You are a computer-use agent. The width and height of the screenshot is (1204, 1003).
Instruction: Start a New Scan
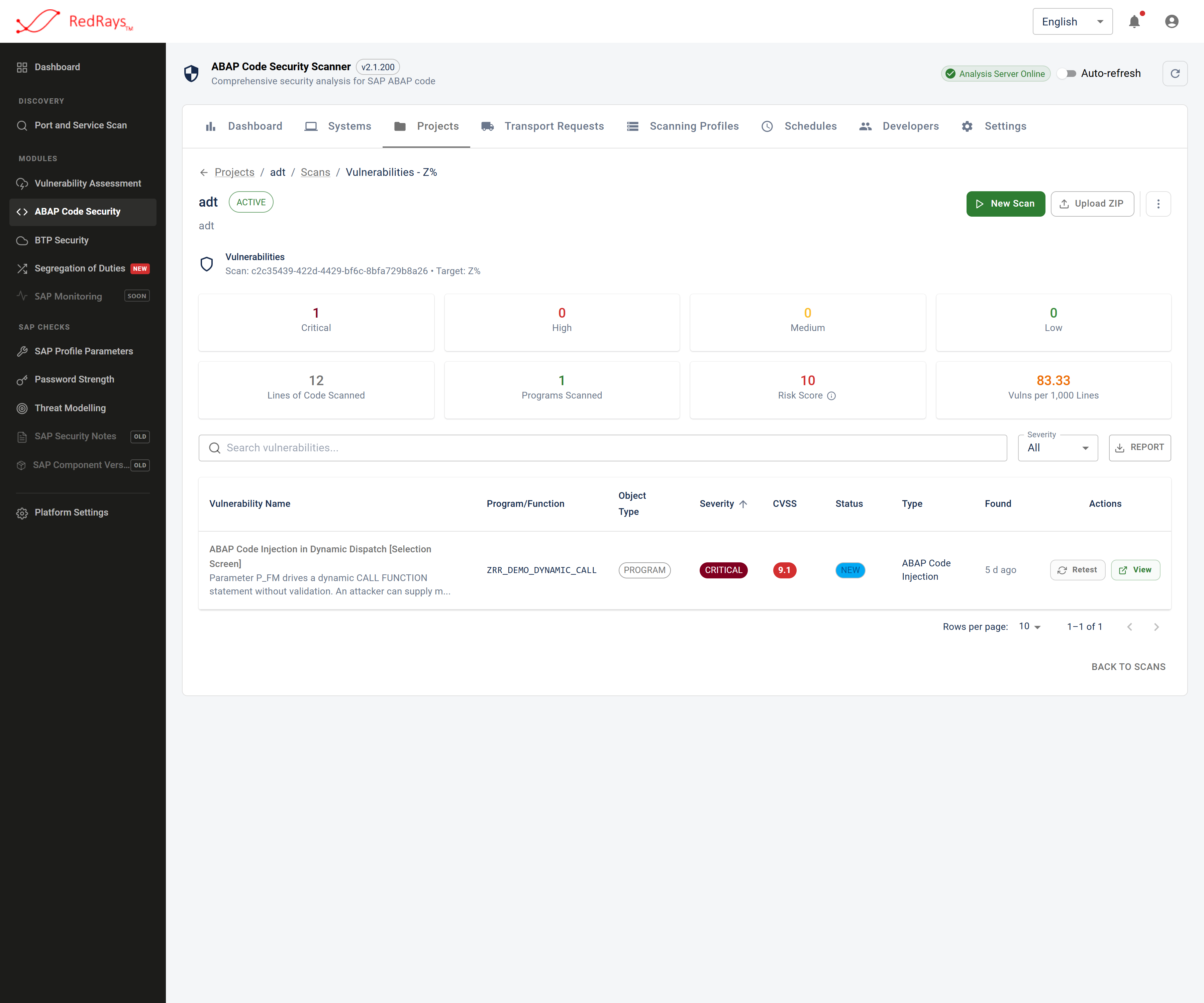pos(1005,204)
